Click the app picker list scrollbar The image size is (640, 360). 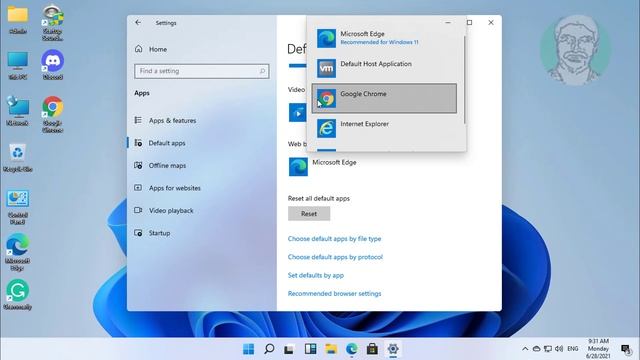click(464, 80)
